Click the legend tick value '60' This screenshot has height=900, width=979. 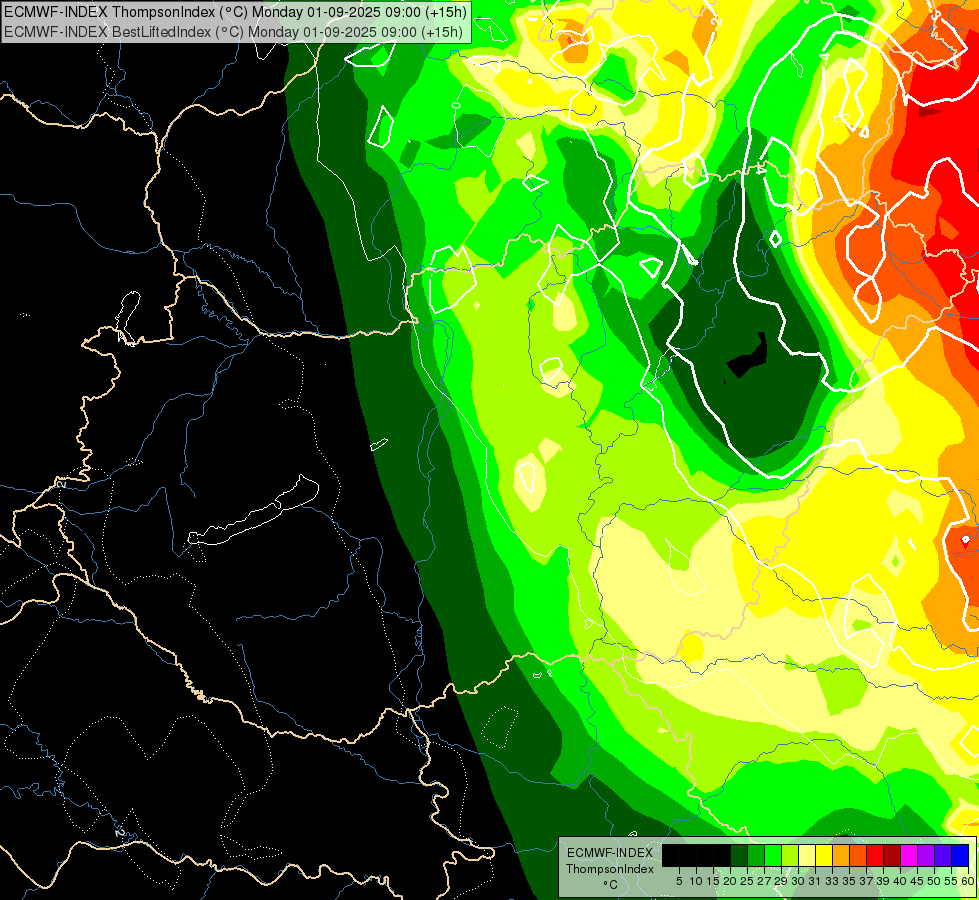(x=968, y=881)
